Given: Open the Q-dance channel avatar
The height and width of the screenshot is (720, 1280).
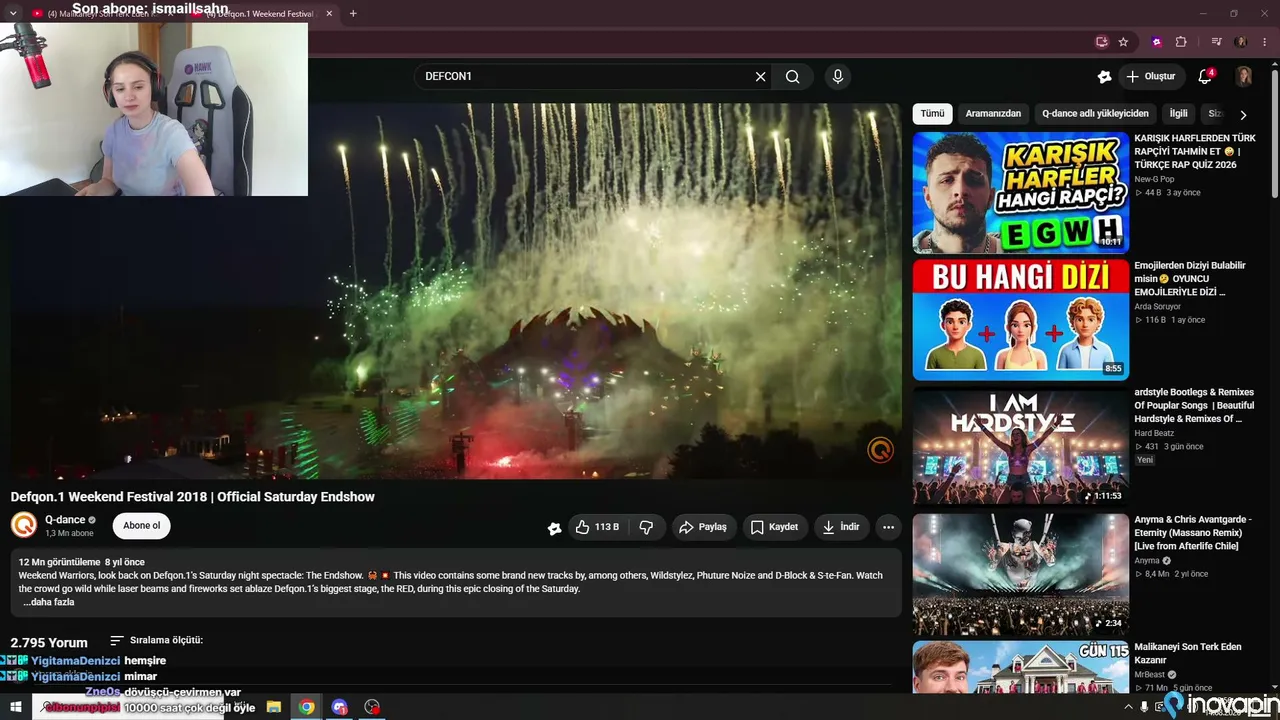Looking at the screenshot, I should coord(24,525).
